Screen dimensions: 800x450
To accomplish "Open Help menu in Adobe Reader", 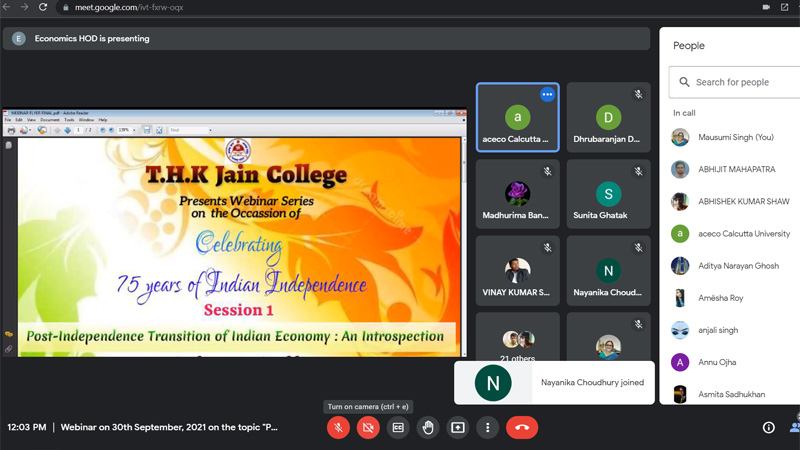I will click(103, 120).
